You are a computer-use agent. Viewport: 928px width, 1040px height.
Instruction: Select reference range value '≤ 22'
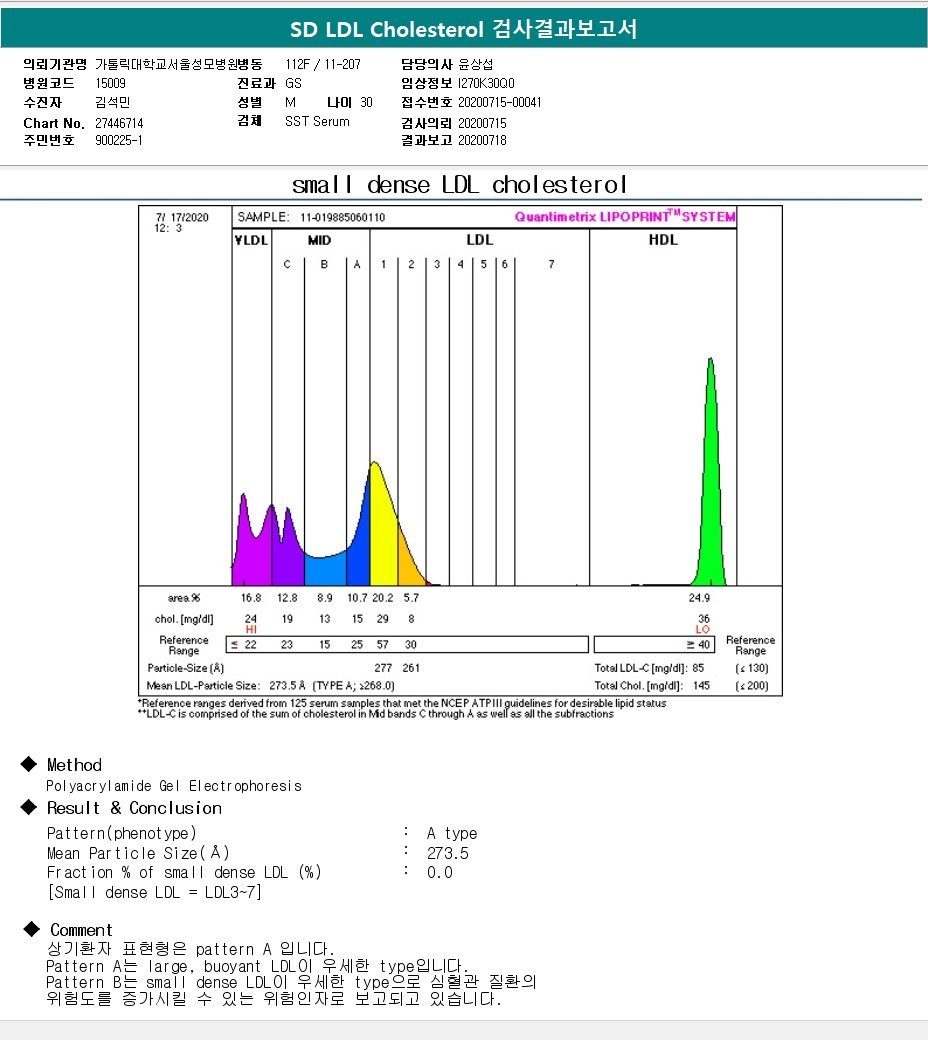pos(243,644)
